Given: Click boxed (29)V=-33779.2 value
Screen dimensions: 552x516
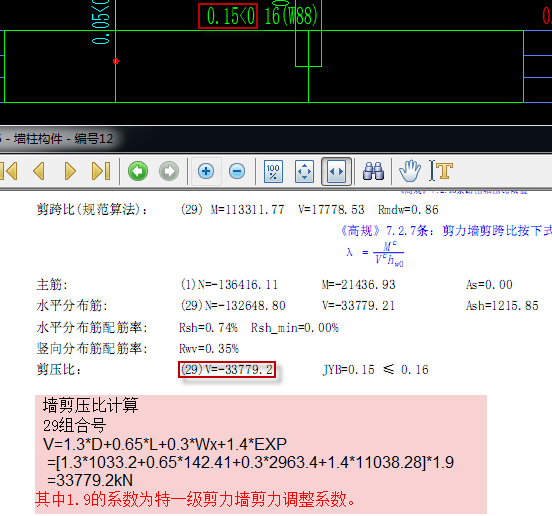Looking at the screenshot, I should coord(227,370).
